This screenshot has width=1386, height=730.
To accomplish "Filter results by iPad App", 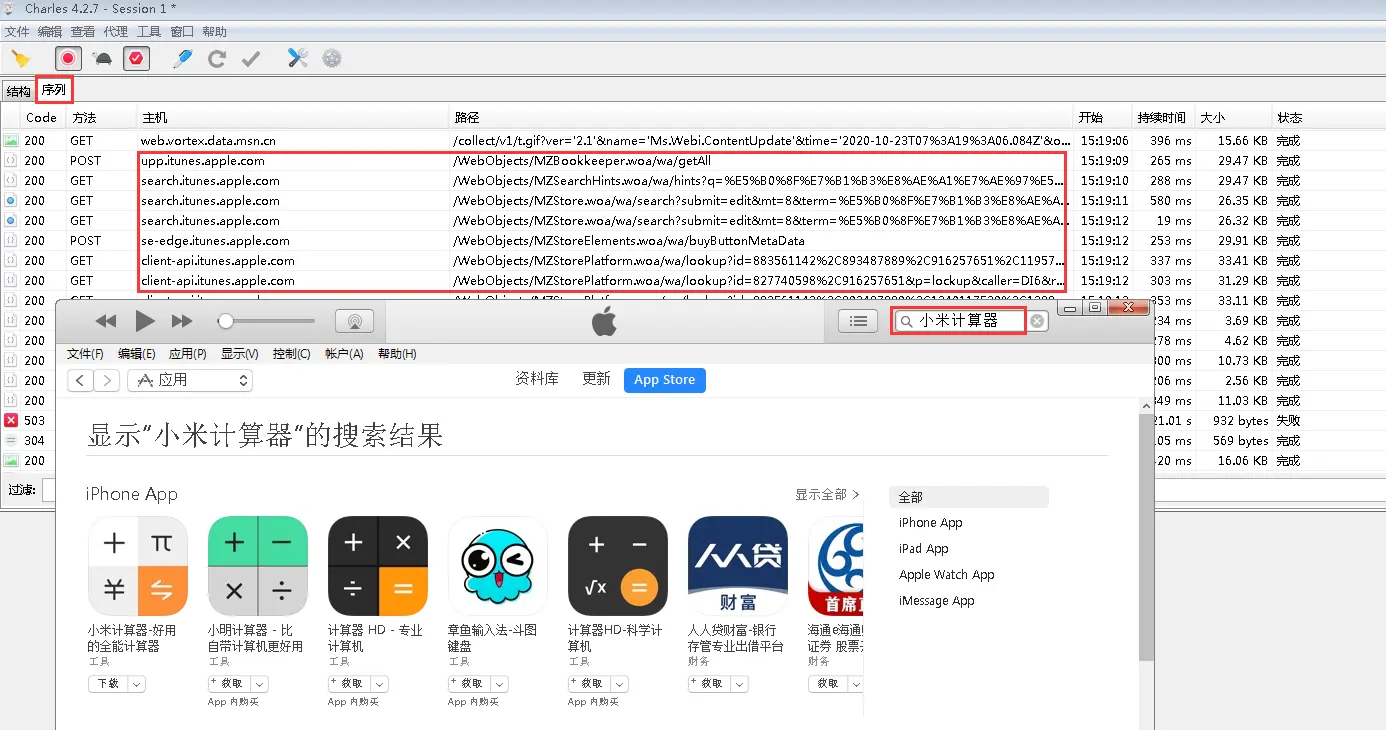I will [x=924, y=549].
